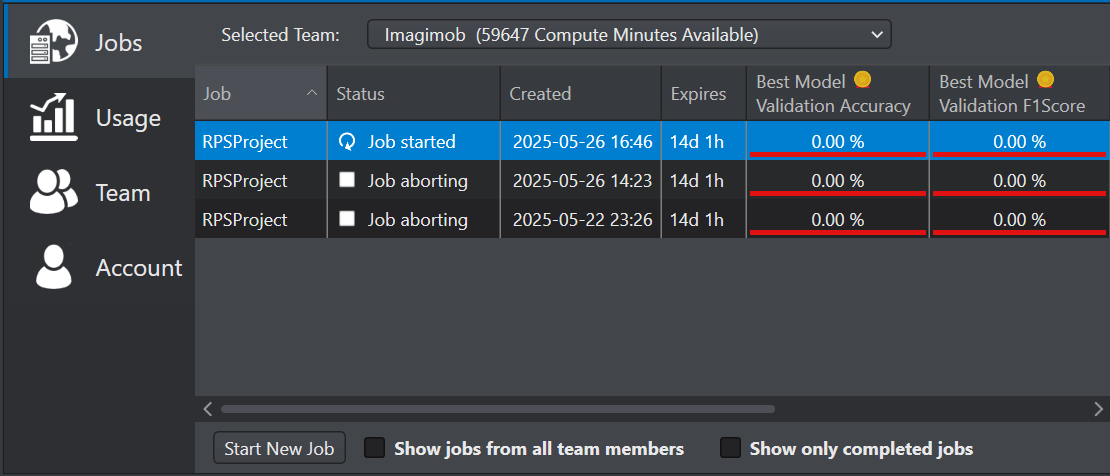Click the Start New Job button
This screenshot has height=476, width=1110.
coord(279,448)
